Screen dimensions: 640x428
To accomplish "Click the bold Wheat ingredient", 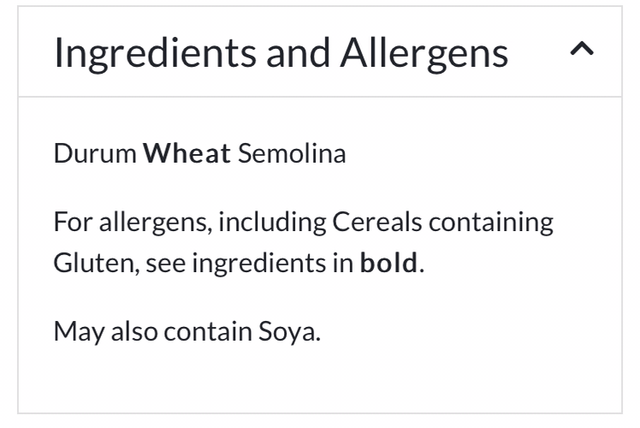I will (x=187, y=155).
